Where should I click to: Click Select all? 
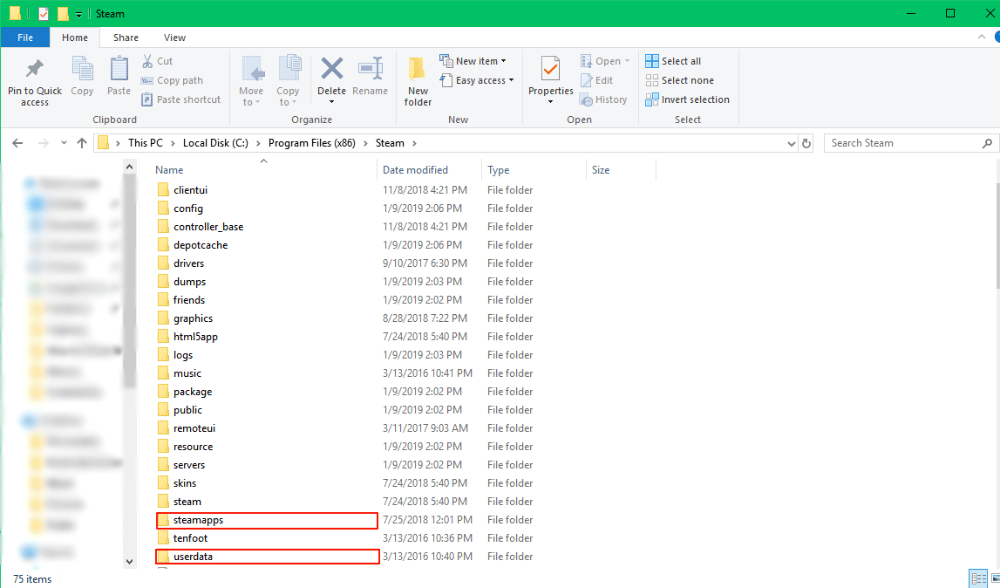point(673,61)
